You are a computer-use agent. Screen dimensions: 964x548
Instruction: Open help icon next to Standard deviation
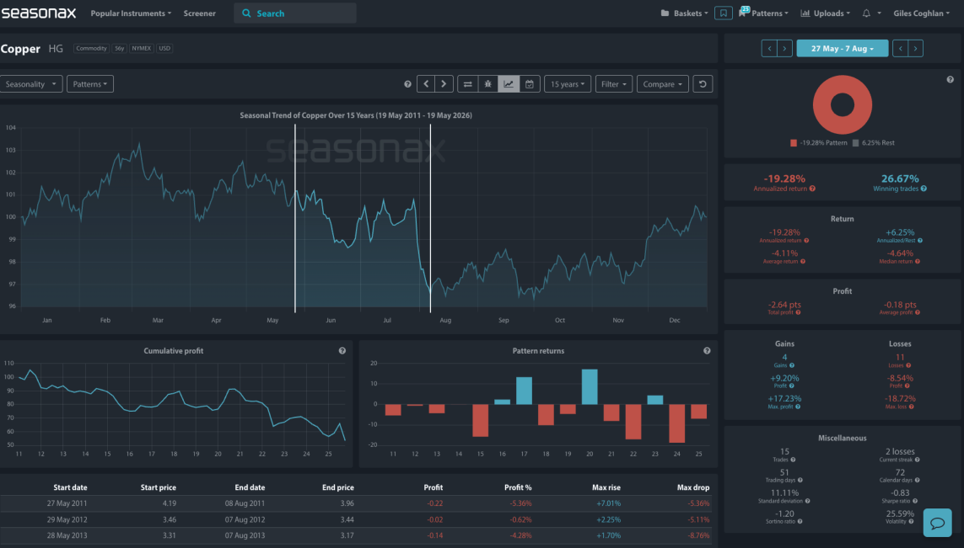tap(807, 501)
